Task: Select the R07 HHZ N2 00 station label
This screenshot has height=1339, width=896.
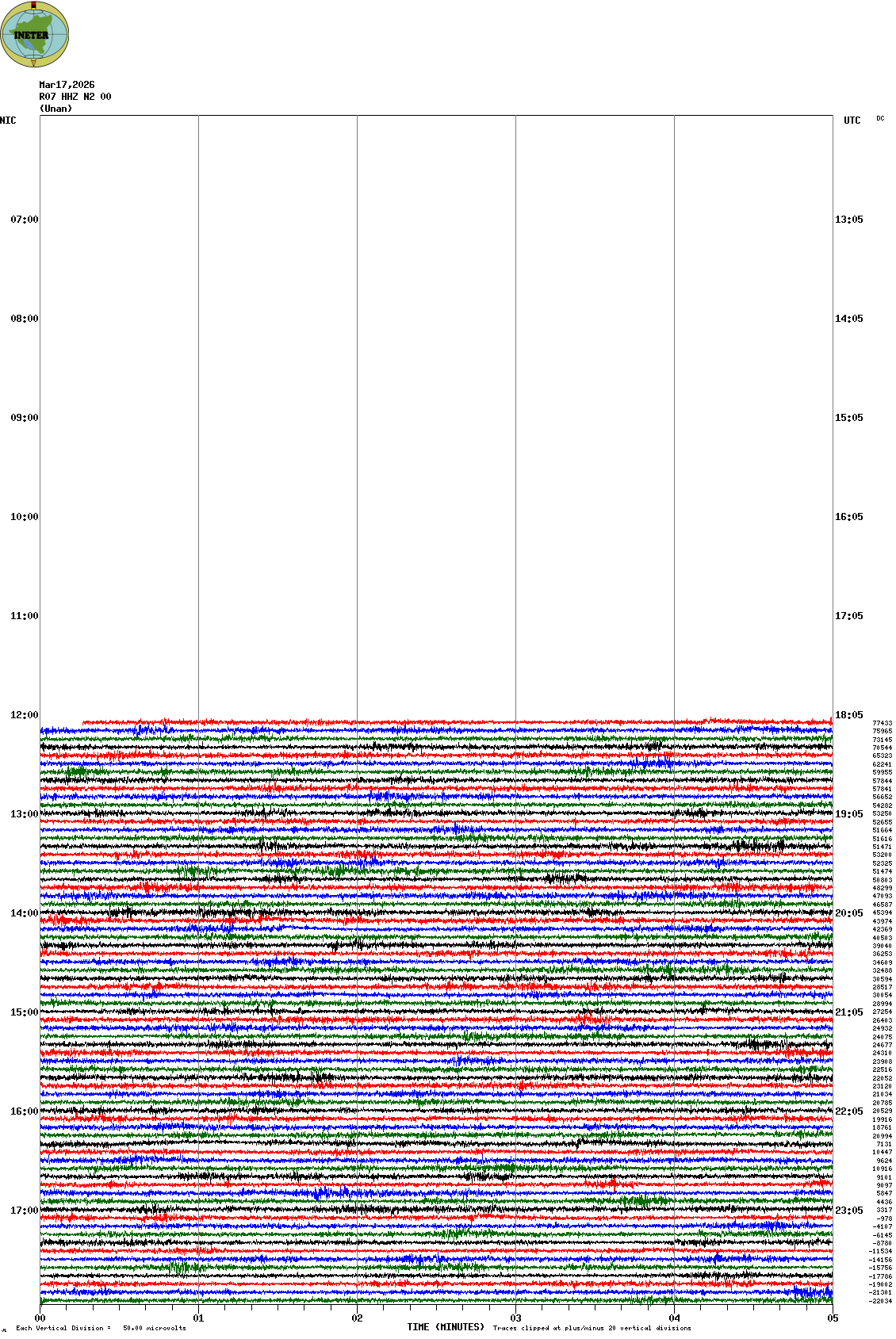Action: [75, 97]
